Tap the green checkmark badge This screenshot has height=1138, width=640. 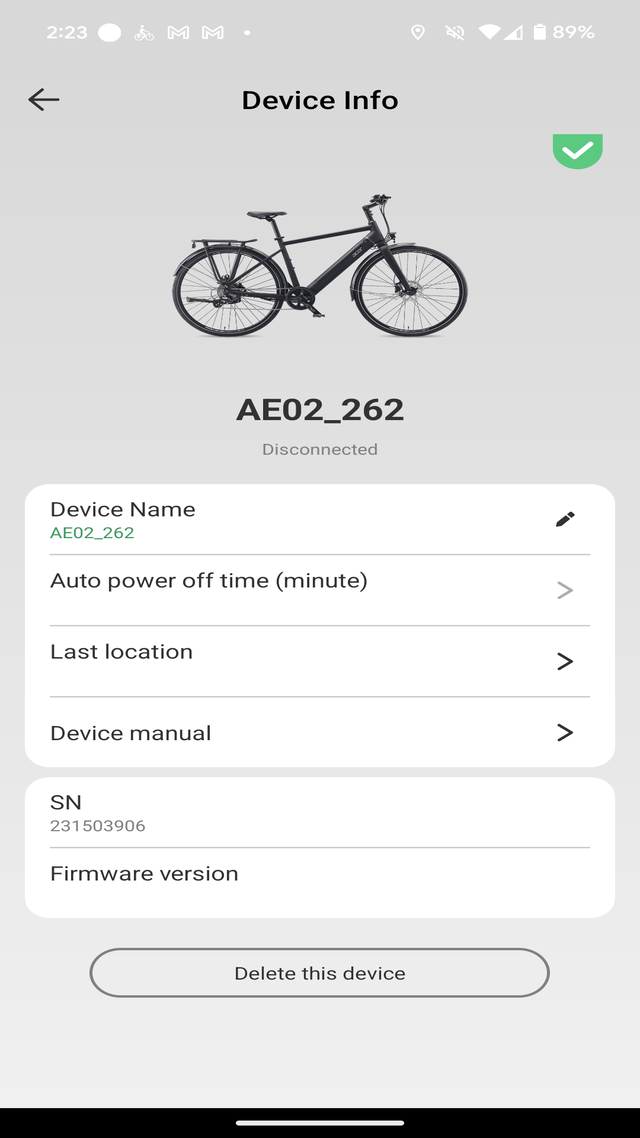578,151
